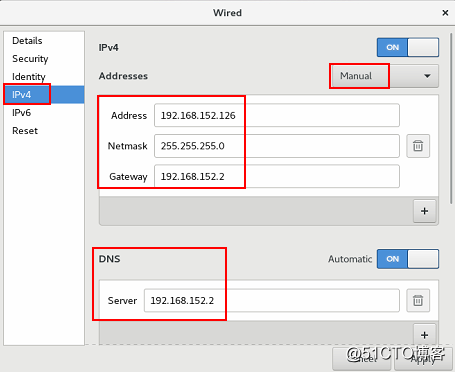The width and height of the screenshot is (455, 372).
Task: Add another address with the plus button
Action: [x=424, y=211]
